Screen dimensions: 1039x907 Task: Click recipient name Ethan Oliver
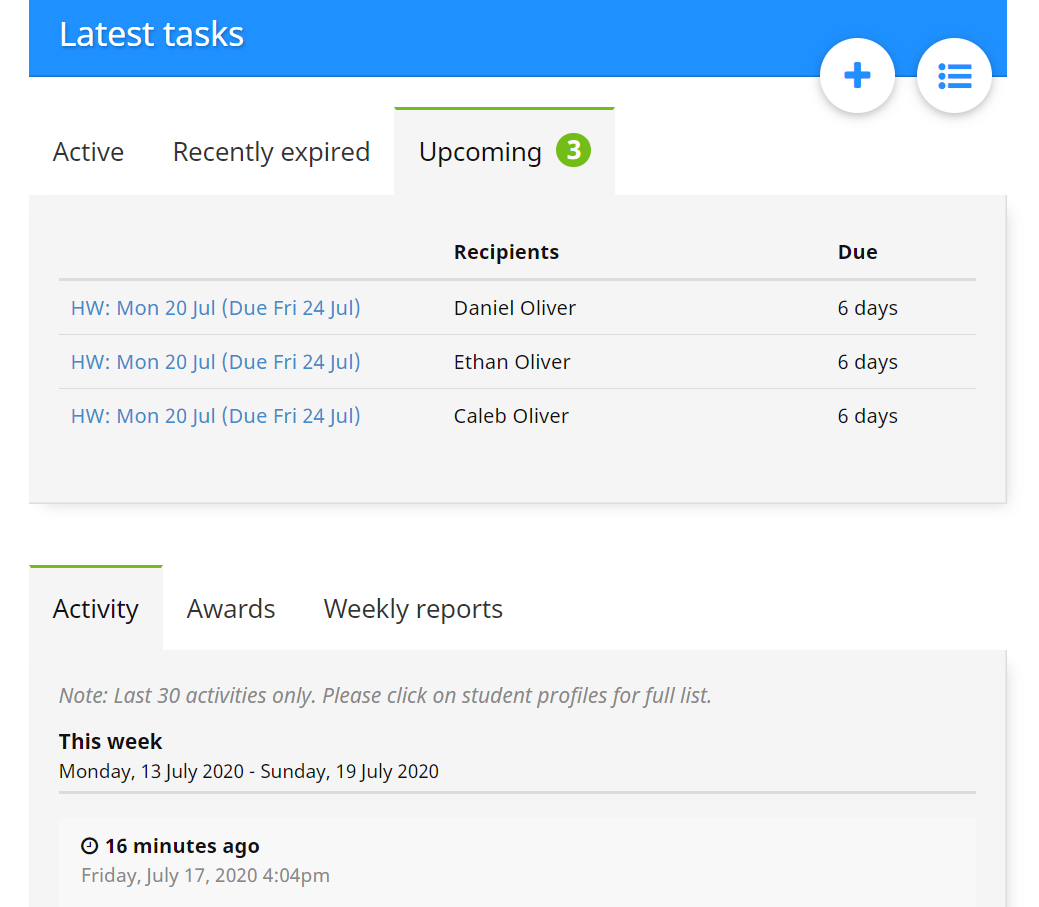coord(512,362)
